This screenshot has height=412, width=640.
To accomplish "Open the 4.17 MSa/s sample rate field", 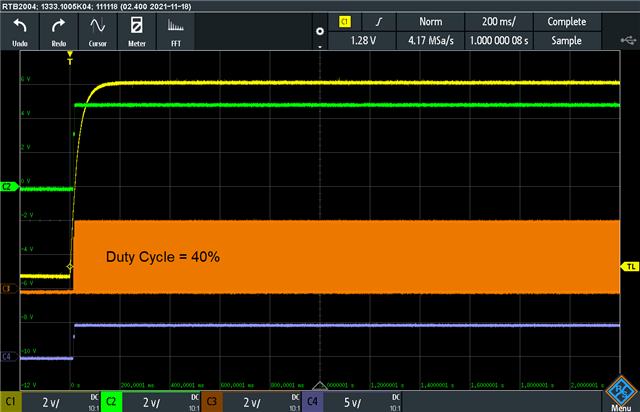I will coord(431,40).
